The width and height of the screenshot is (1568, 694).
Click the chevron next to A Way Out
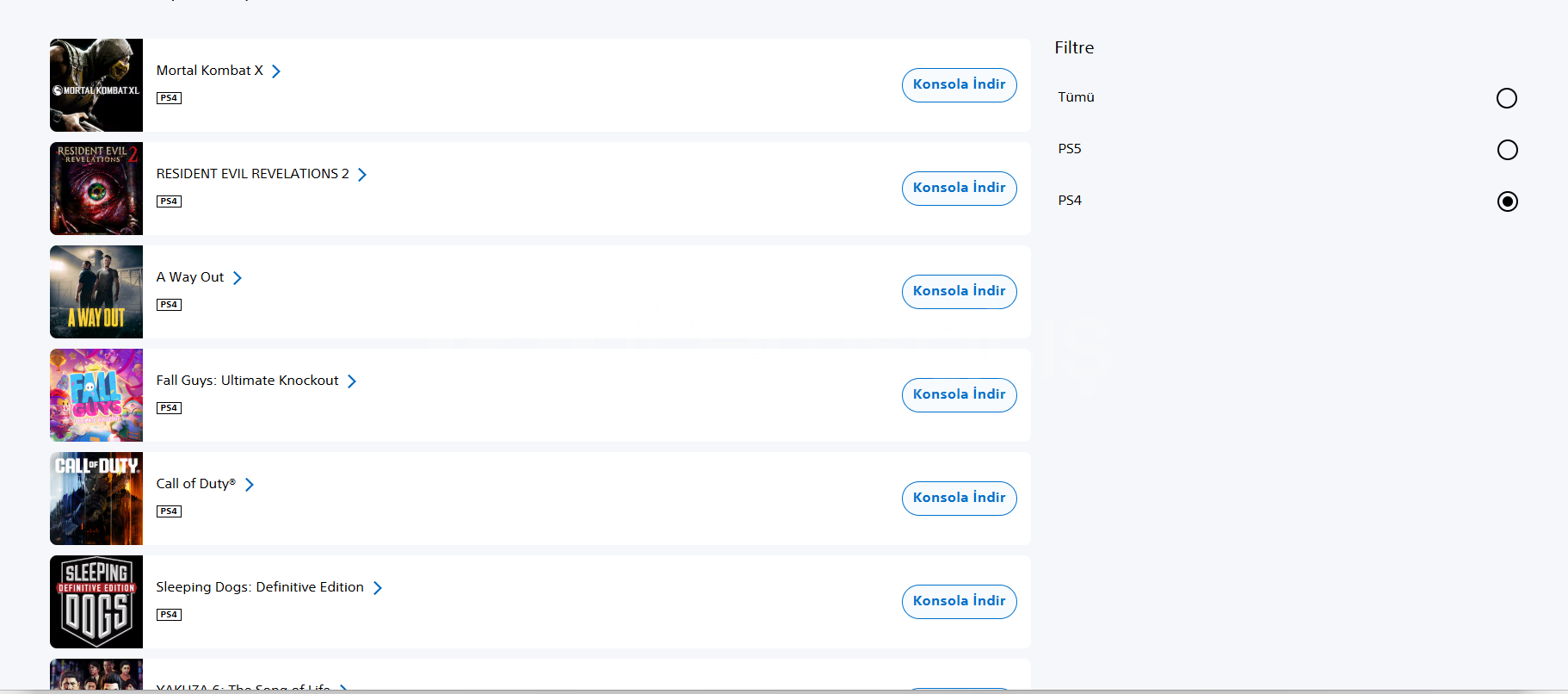click(238, 278)
